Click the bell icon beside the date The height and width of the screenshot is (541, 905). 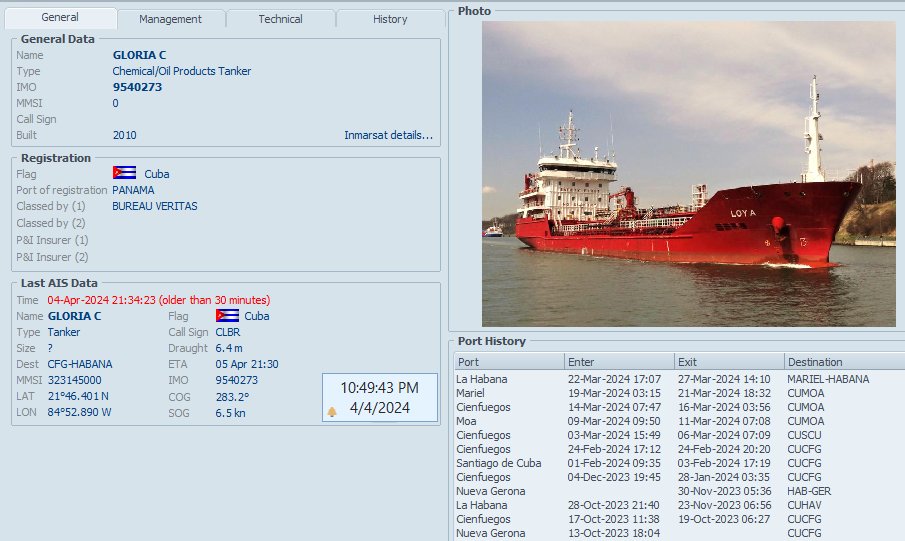[332, 412]
